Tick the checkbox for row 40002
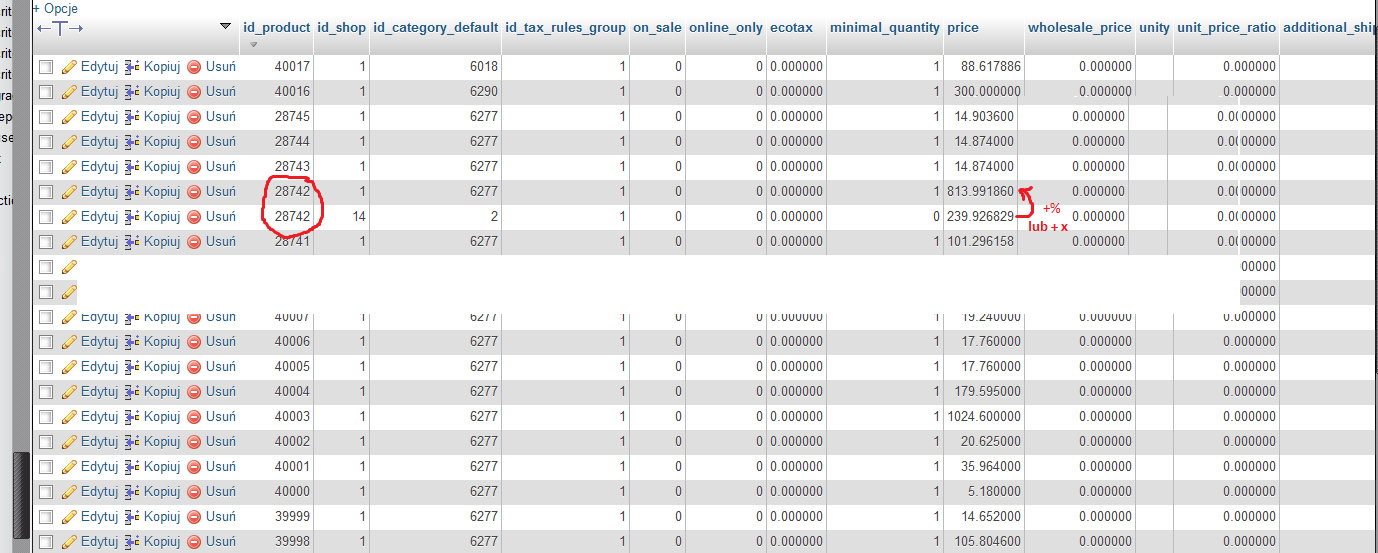This screenshot has width=1378, height=553. coord(46,442)
